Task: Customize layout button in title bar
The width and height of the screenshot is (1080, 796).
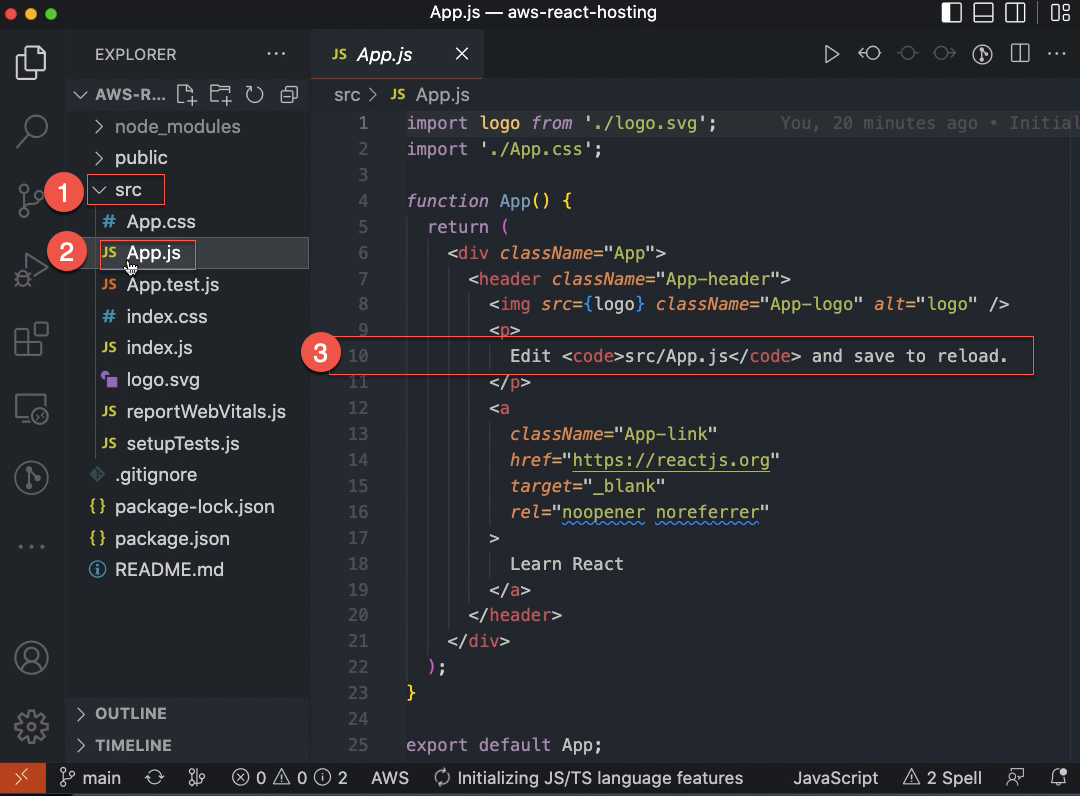Action: click(1060, 12)
